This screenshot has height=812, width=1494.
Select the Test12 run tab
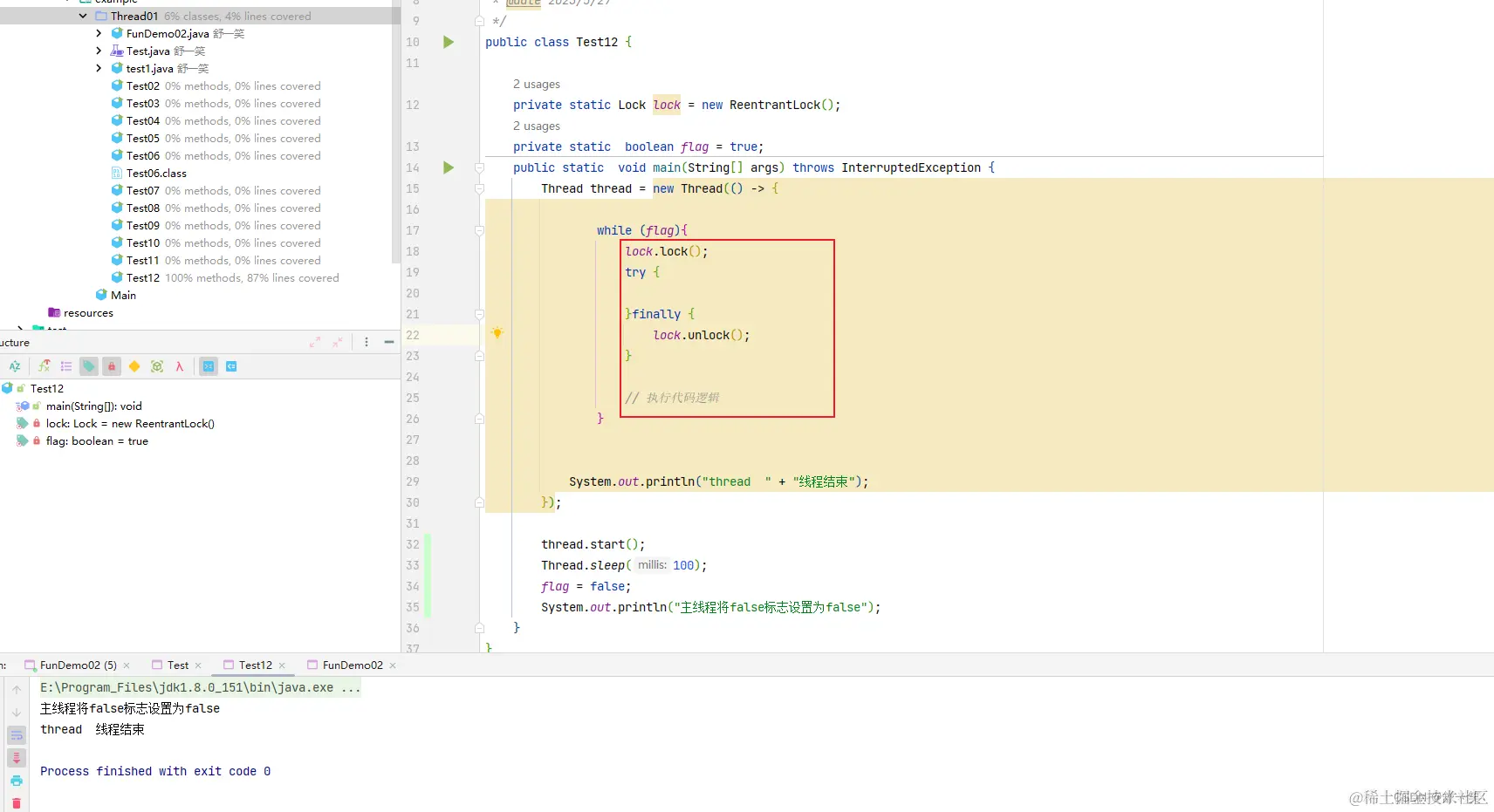[x=255, y=665]
